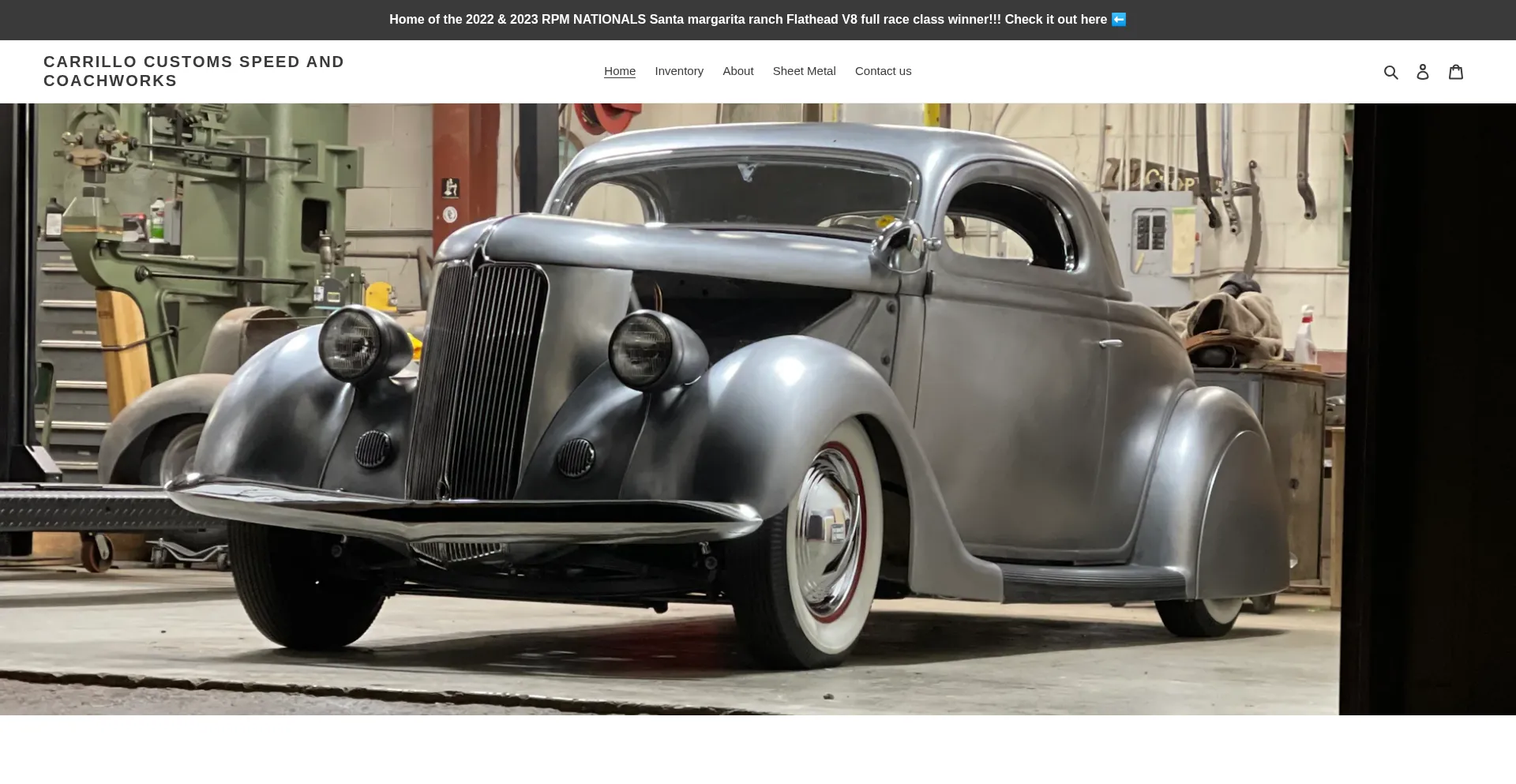Open the Contact us page
Screen dimensions: 1516x784
tap(883, 71)
